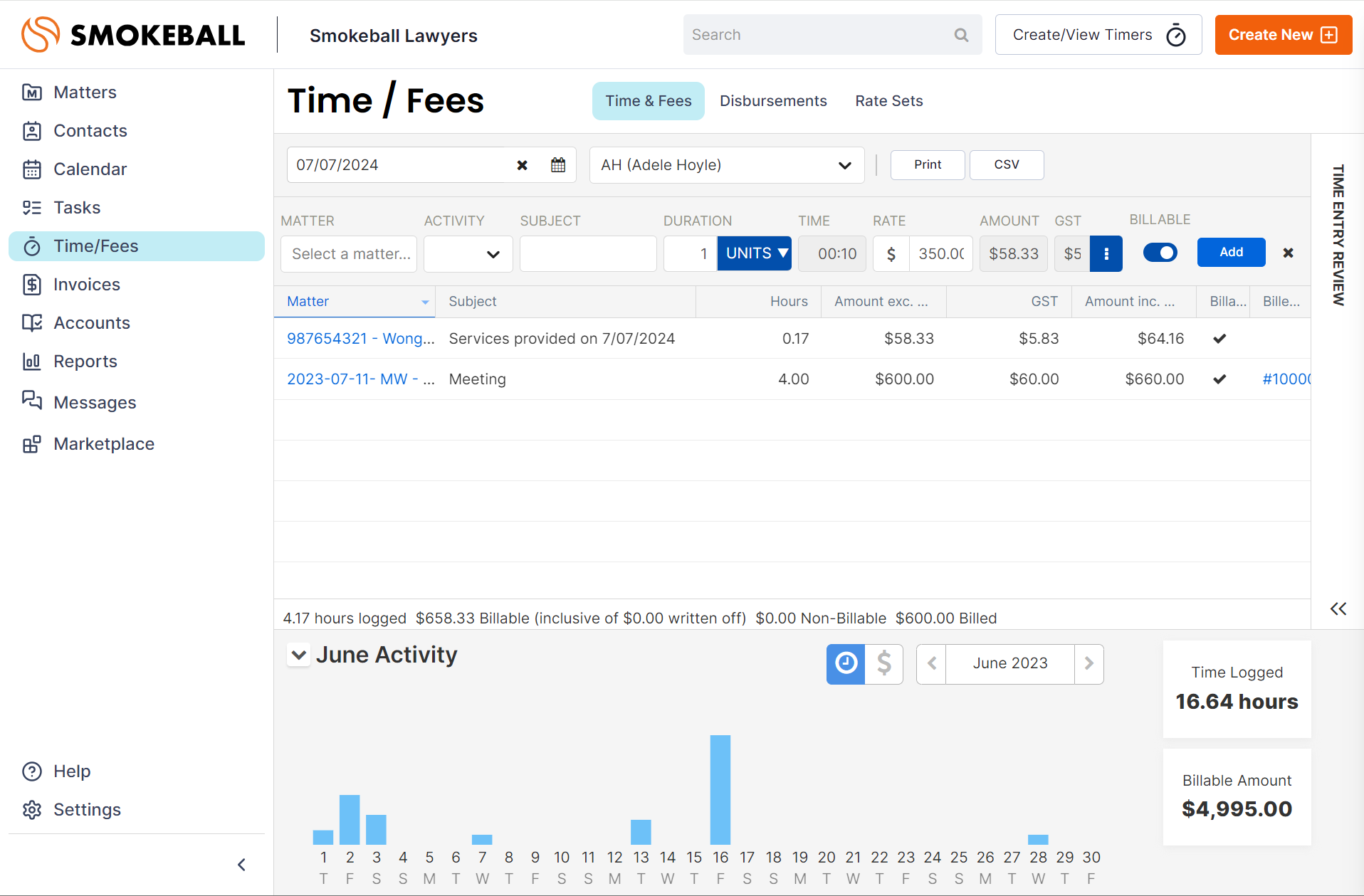Open the Settings gear

click(32, 810)
